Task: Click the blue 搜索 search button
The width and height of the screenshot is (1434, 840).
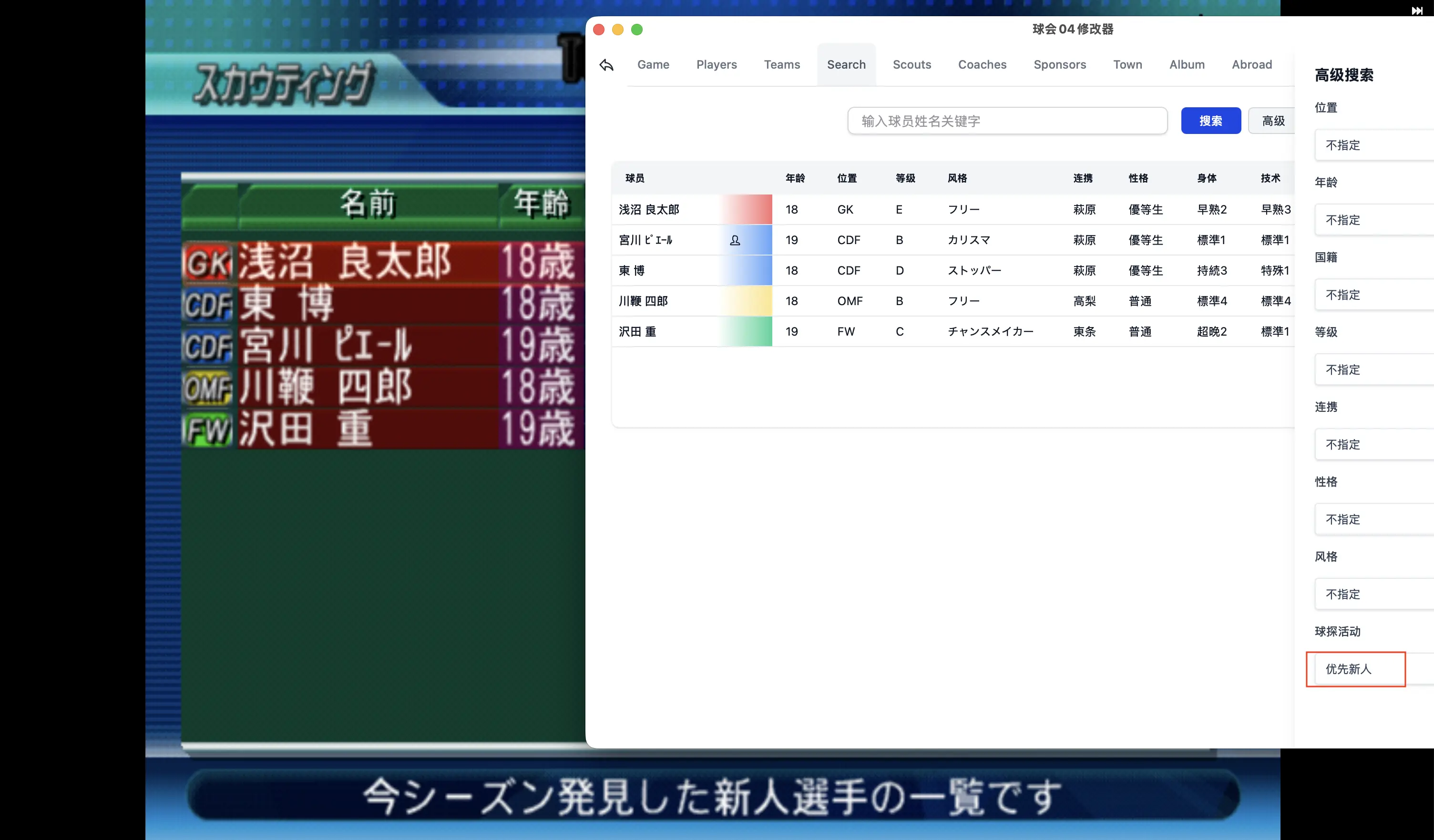Action: coord(1211,121)
